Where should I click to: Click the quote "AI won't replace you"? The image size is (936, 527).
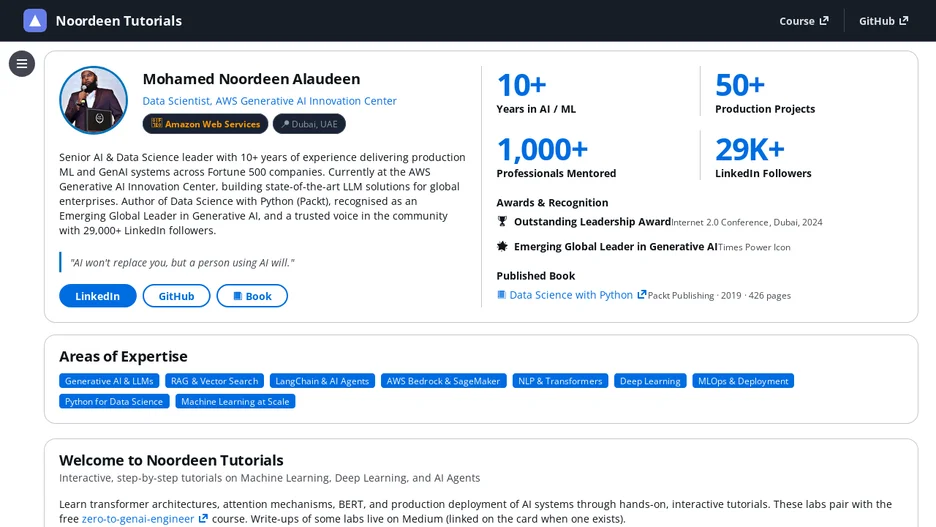pyautogui.click(x=182, y=263)
